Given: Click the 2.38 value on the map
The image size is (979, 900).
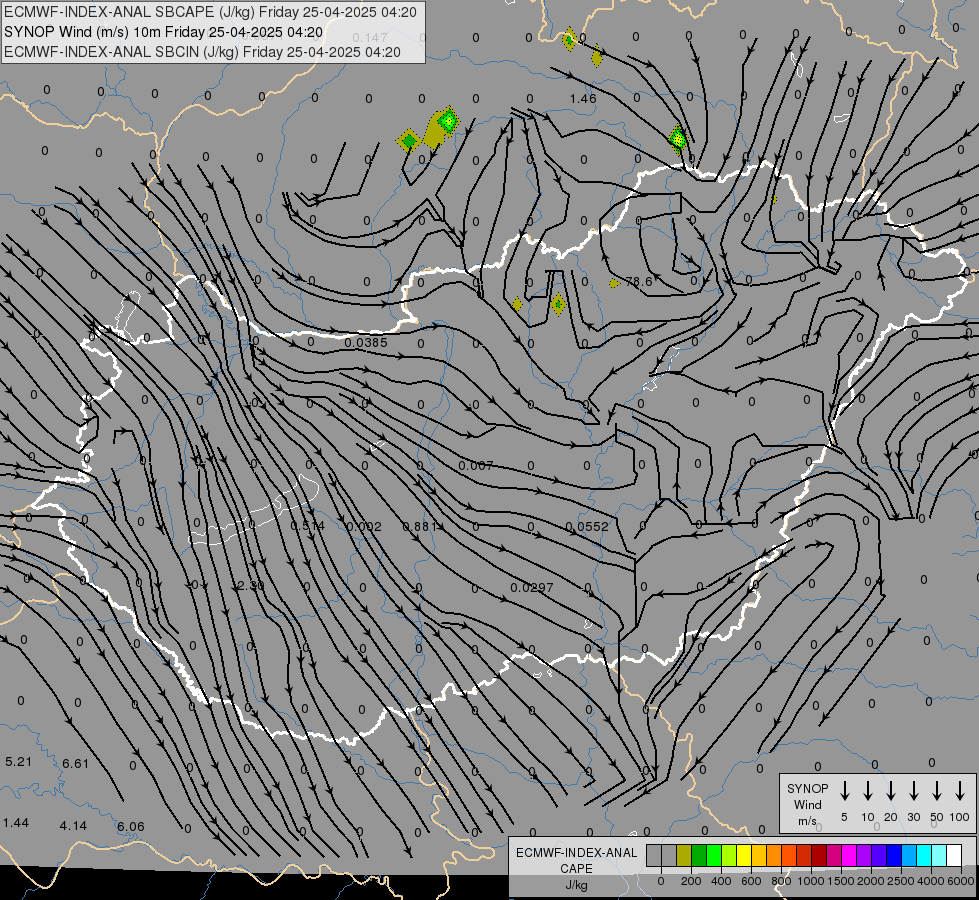Looking at the screenshot, I should [251, 586].
